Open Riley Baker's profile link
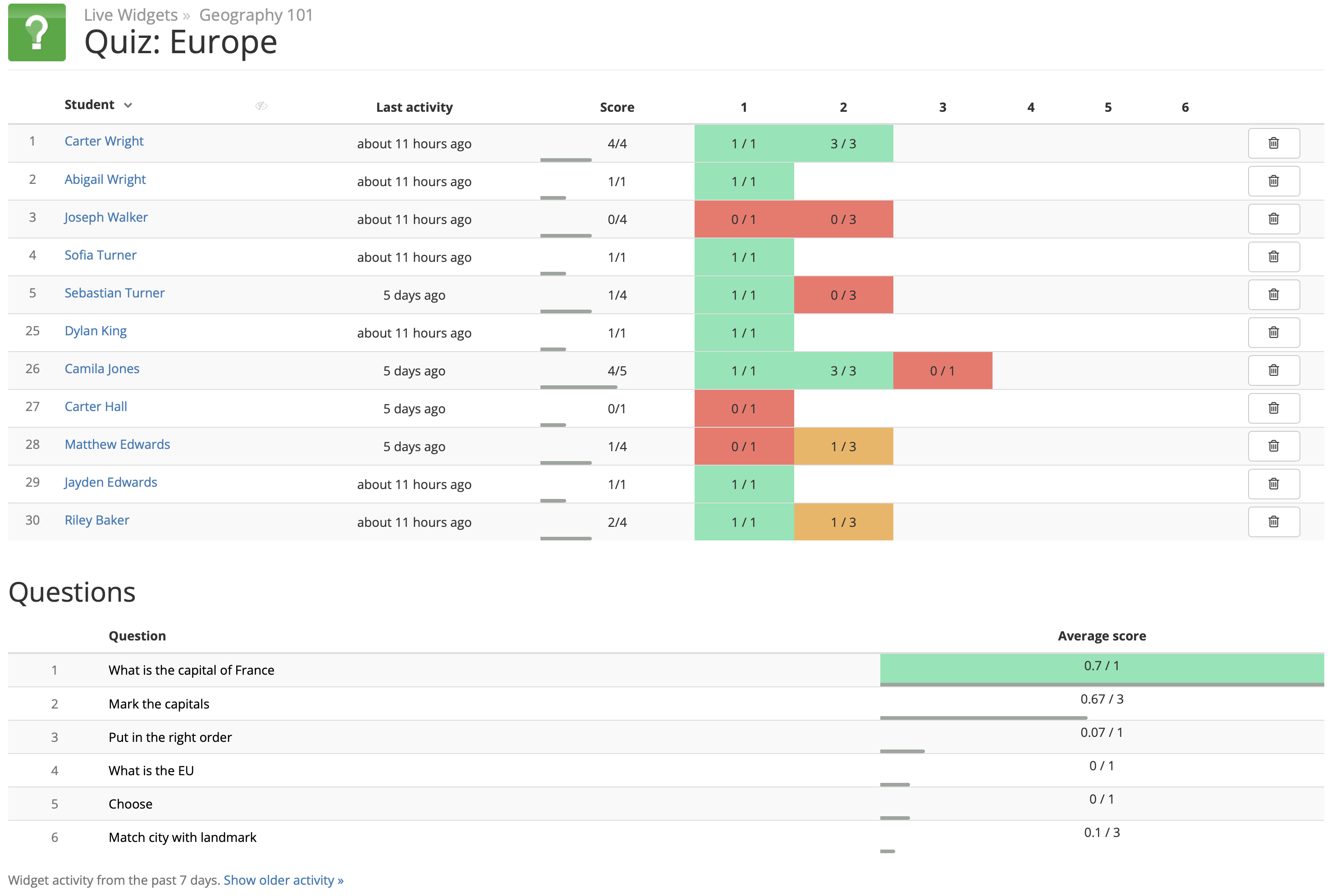This screenshot has height=896, width=1336. coord(96,520)
